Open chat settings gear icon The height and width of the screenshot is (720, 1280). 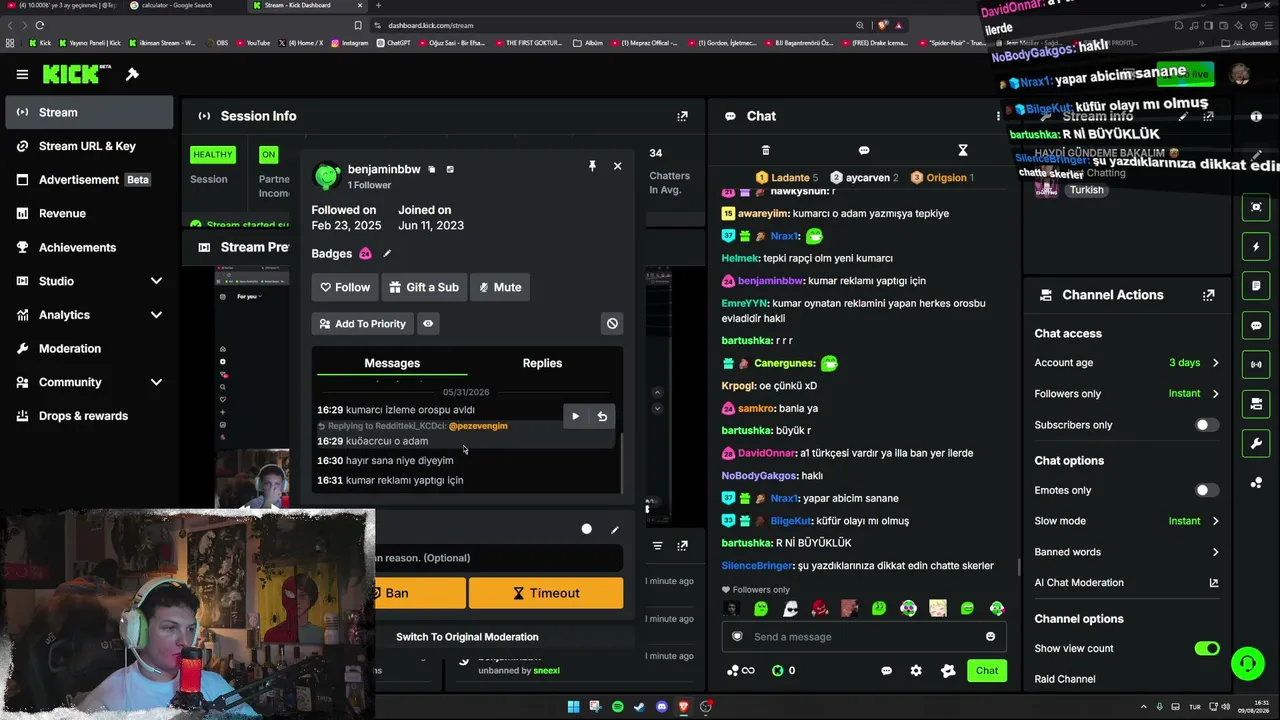(x=916, y=671)
